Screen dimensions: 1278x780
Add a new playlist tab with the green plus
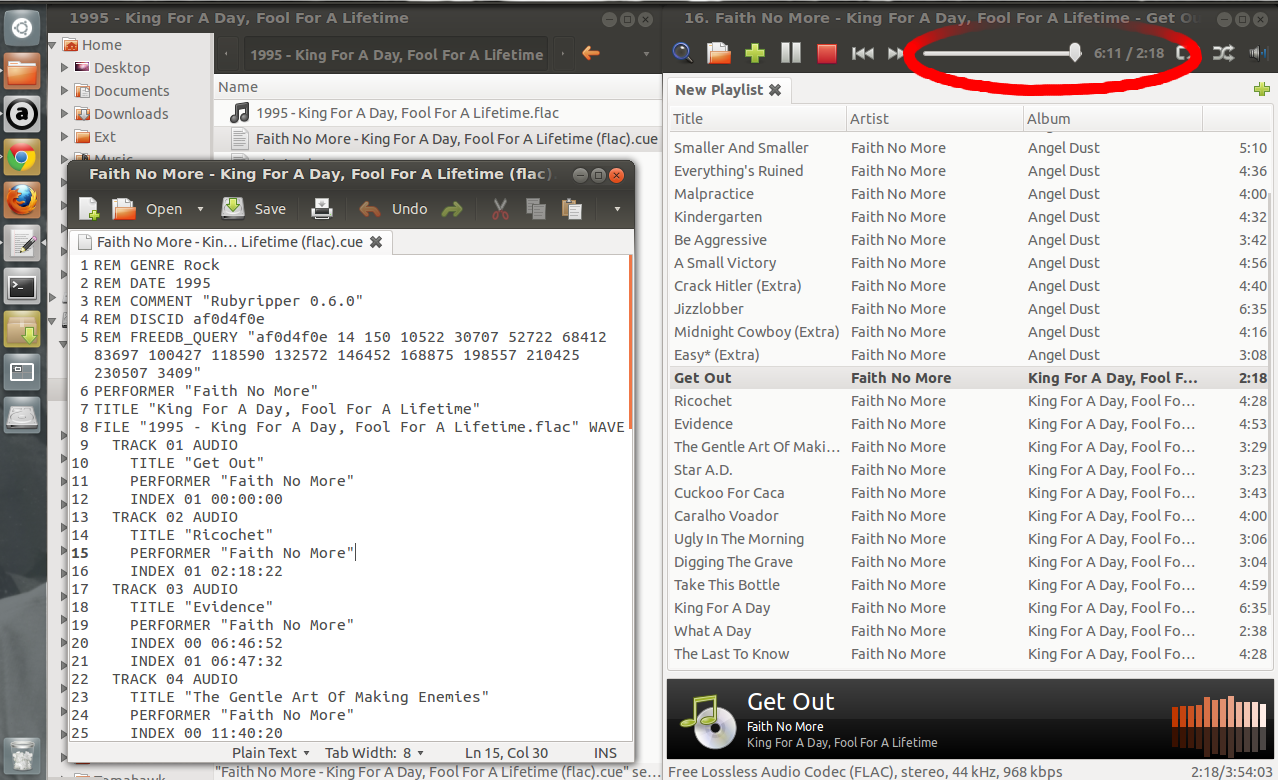click(x=1262, y=90)
